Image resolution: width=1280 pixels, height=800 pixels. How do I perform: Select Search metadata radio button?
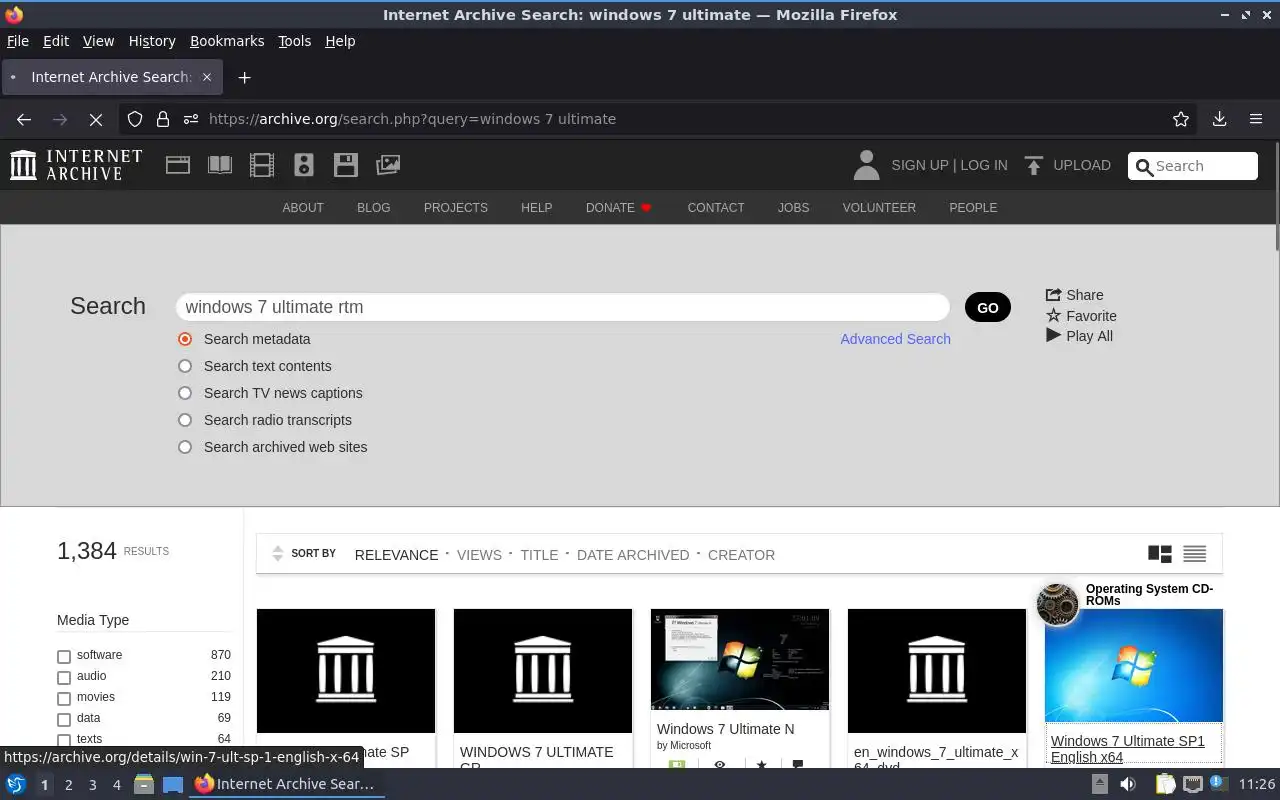[x=185, y=339]
